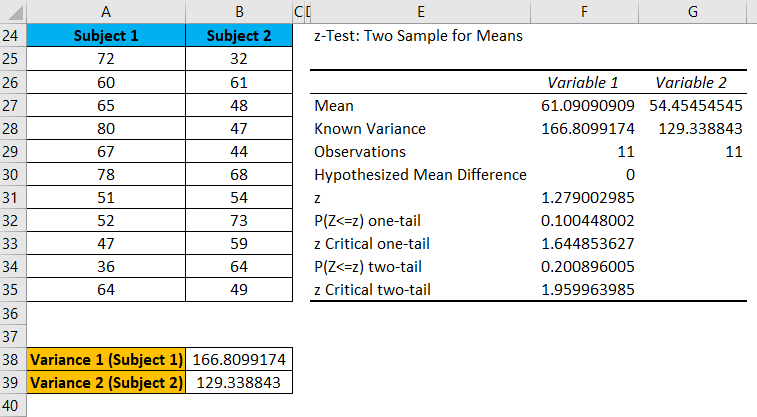Viewport: 757px width, 417px height.
Task: Click the row 36 header
Action: 12,313
